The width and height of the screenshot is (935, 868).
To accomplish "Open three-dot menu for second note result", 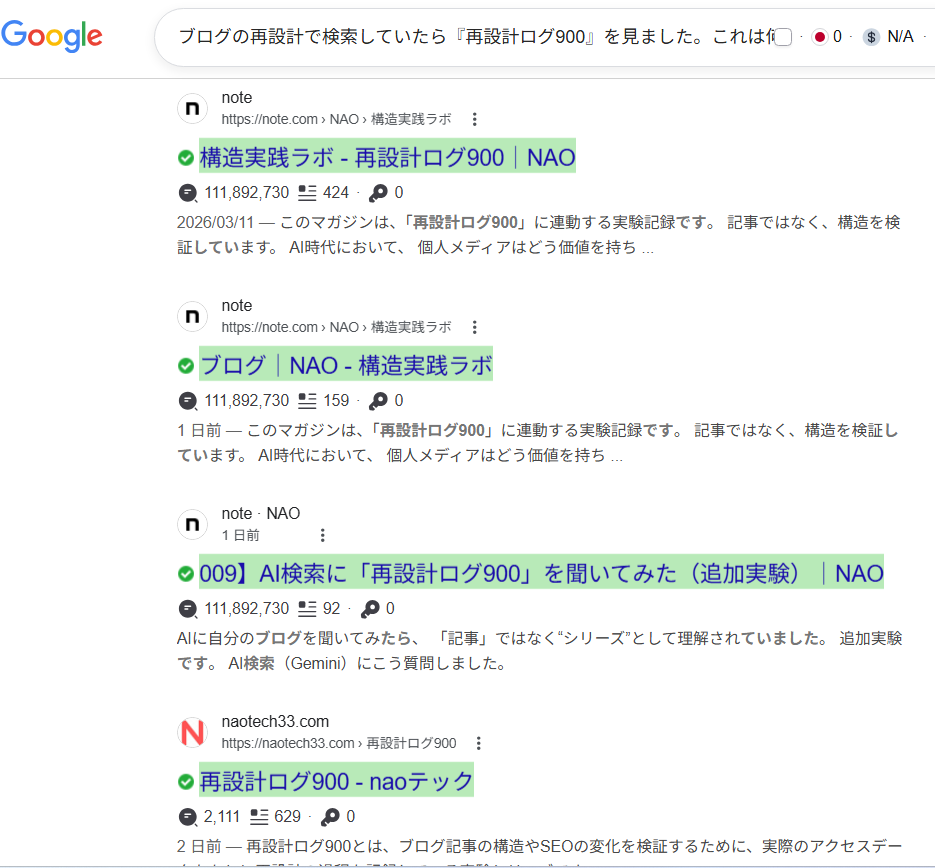I will tap(474, 327).
